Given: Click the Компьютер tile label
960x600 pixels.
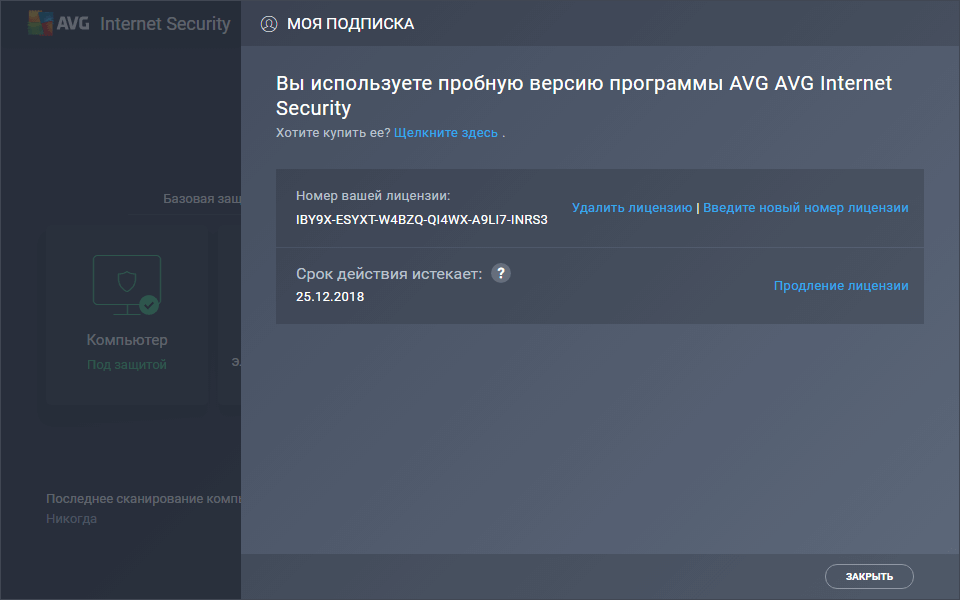Looking at the screenshot, I should (x=127, y=340).
